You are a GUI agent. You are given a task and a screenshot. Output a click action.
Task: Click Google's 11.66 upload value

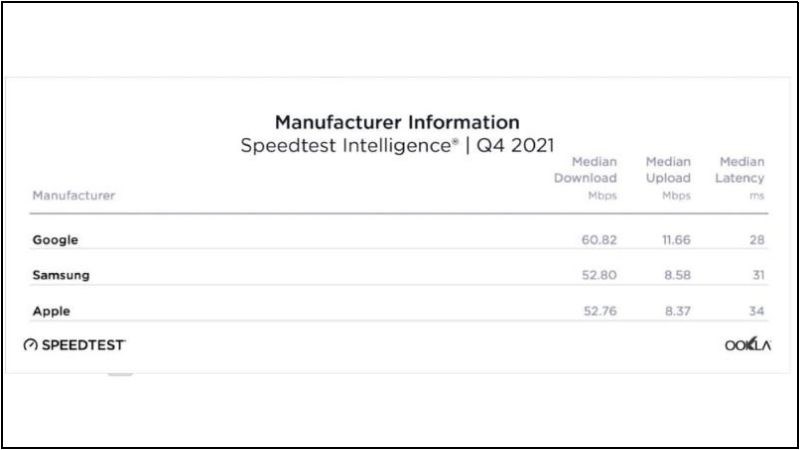coord(672,240)
